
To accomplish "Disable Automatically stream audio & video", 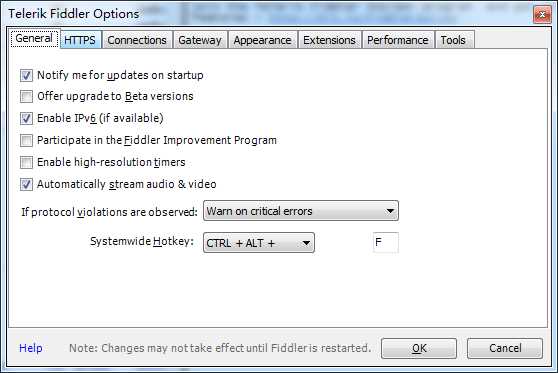I will [26, 185].
